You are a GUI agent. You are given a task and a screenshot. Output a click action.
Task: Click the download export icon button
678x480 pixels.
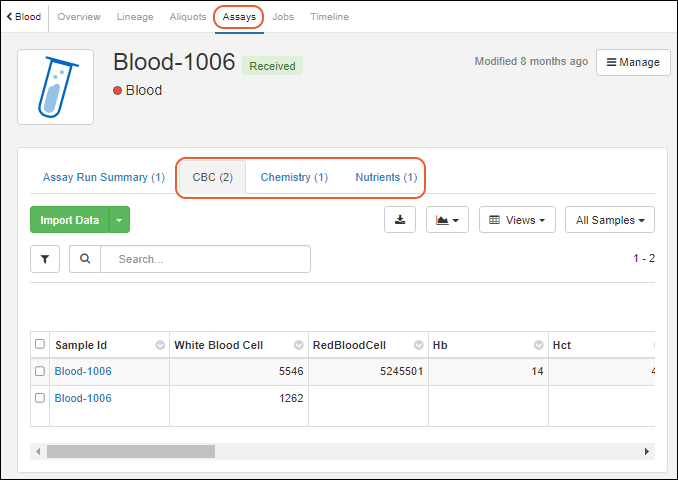point(400,220)
